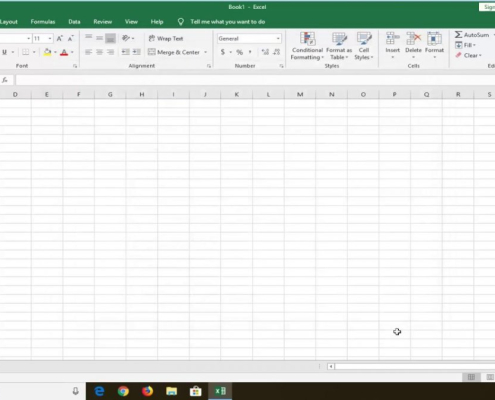Increase the font size with A-up icon
This screenshot has width=495, height=400.
(x=59, y=39)
